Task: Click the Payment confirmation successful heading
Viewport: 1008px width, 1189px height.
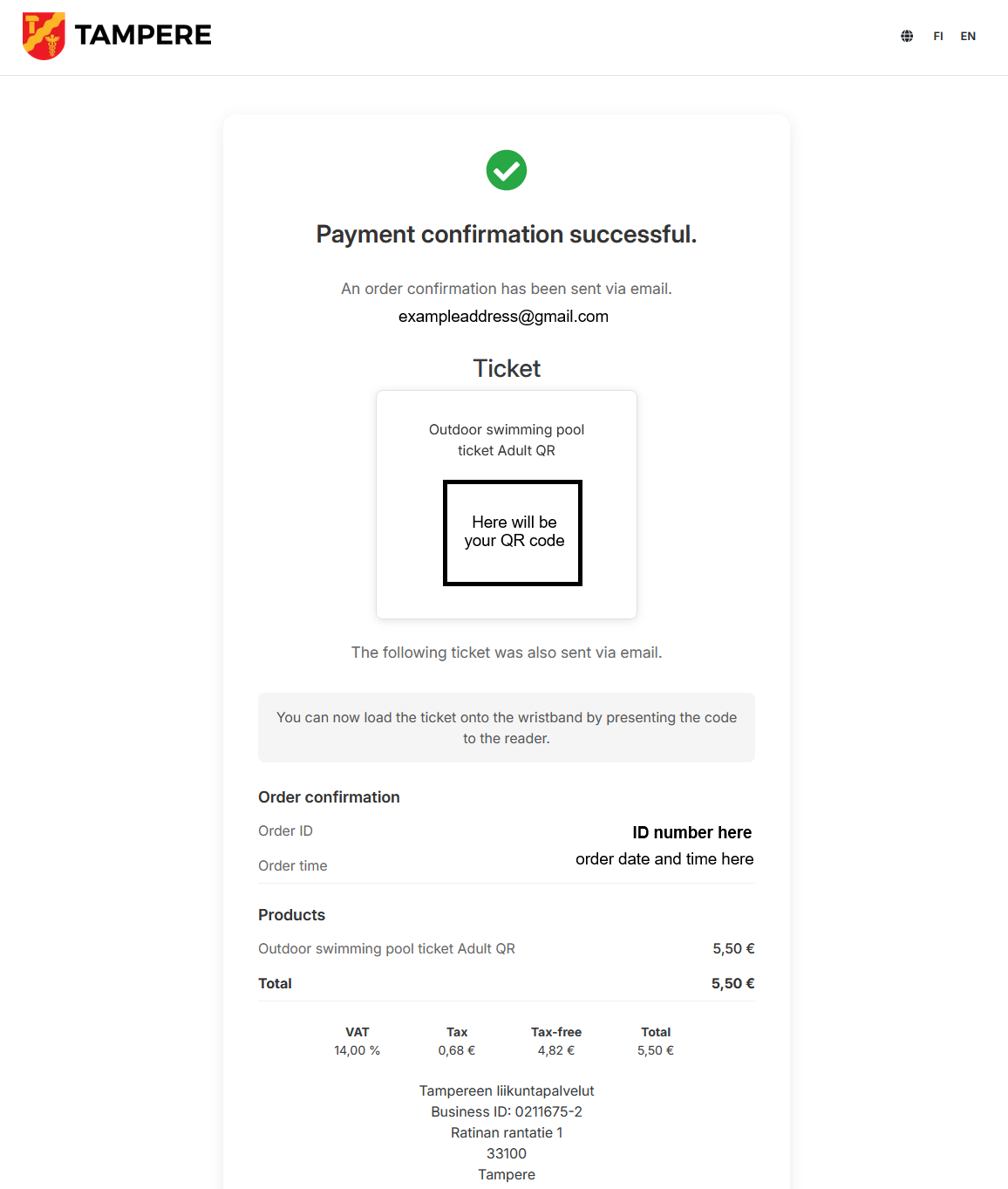Action: tap(507, 235)
